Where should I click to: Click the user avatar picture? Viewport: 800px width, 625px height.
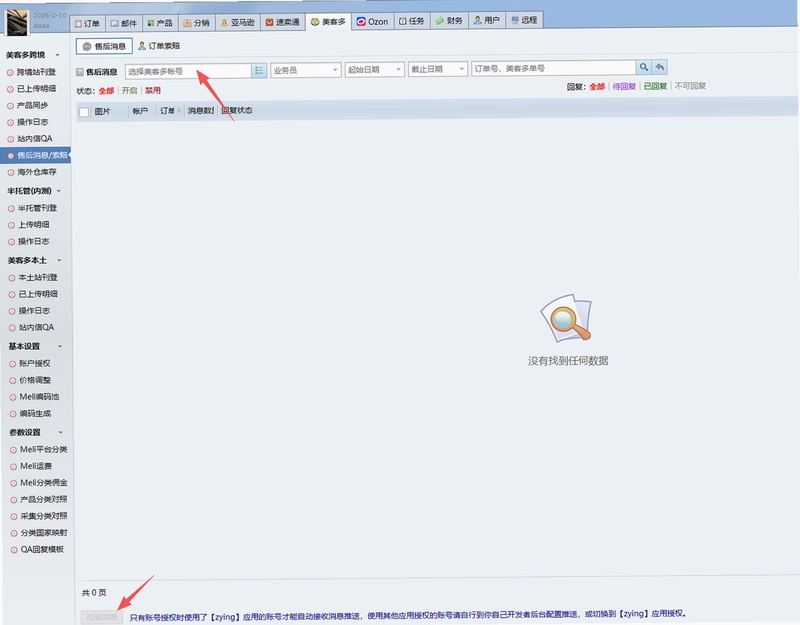tap(17, 23)
